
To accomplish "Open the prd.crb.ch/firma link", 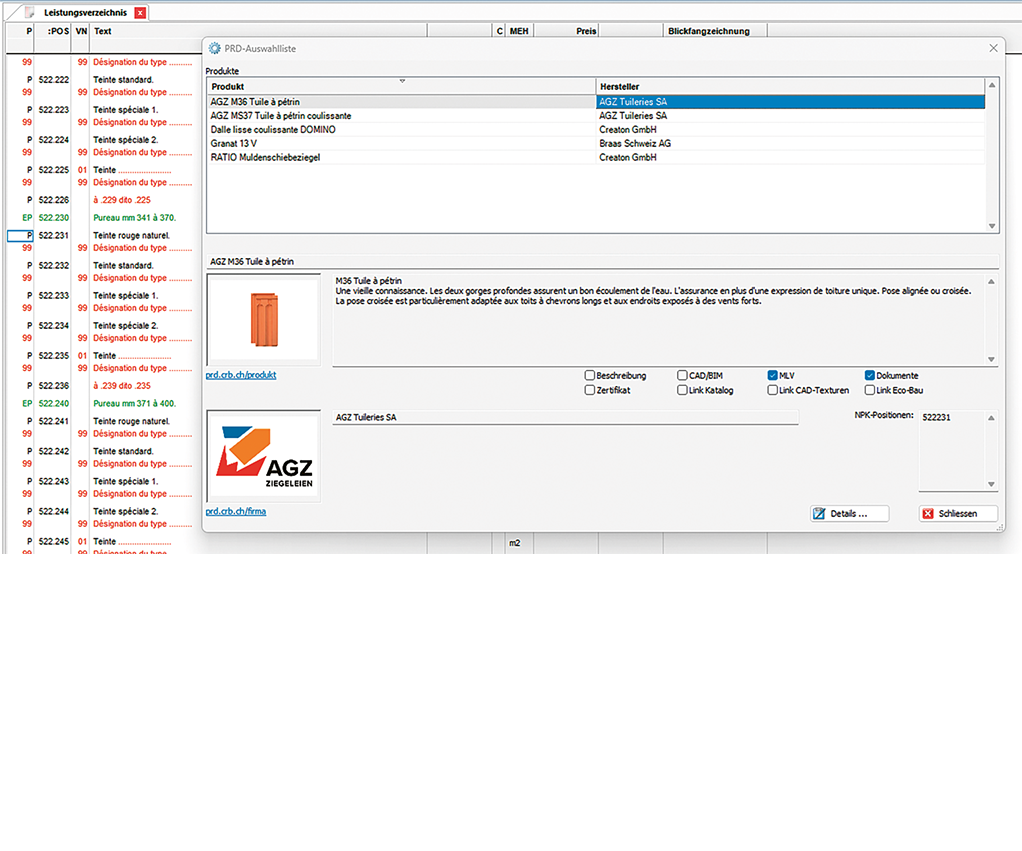I will [235, 511].
